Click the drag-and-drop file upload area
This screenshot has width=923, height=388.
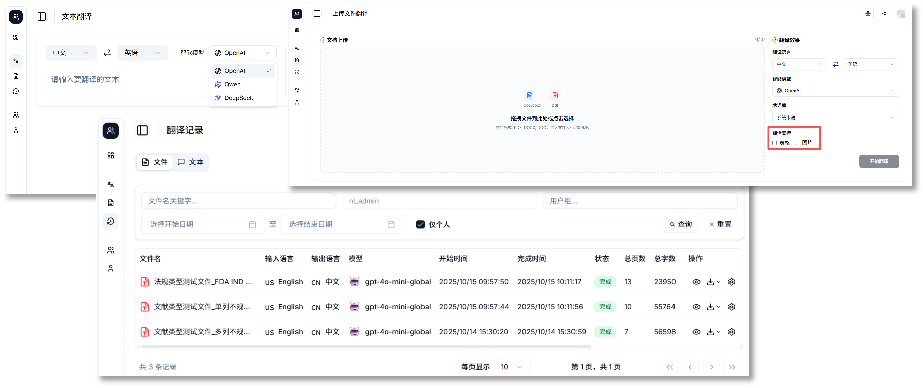coord(542,110)
